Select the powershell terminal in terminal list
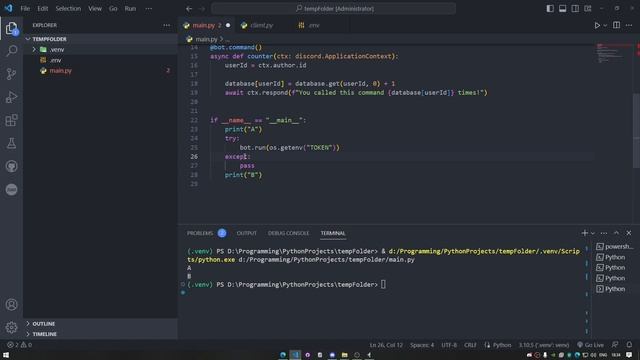Image resolution: width=640 pixels, height=360 pixels. [x=615, y=247]
